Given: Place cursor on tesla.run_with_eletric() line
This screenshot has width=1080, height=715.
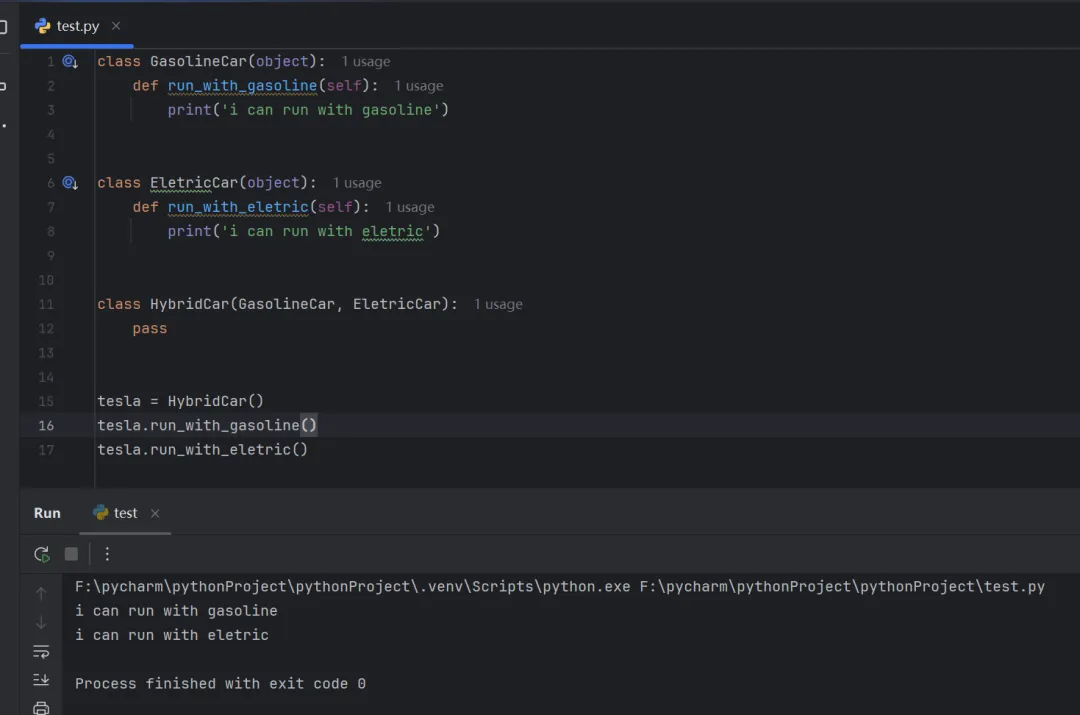Looking at the screenshot, I should click(x=202, y=450).
